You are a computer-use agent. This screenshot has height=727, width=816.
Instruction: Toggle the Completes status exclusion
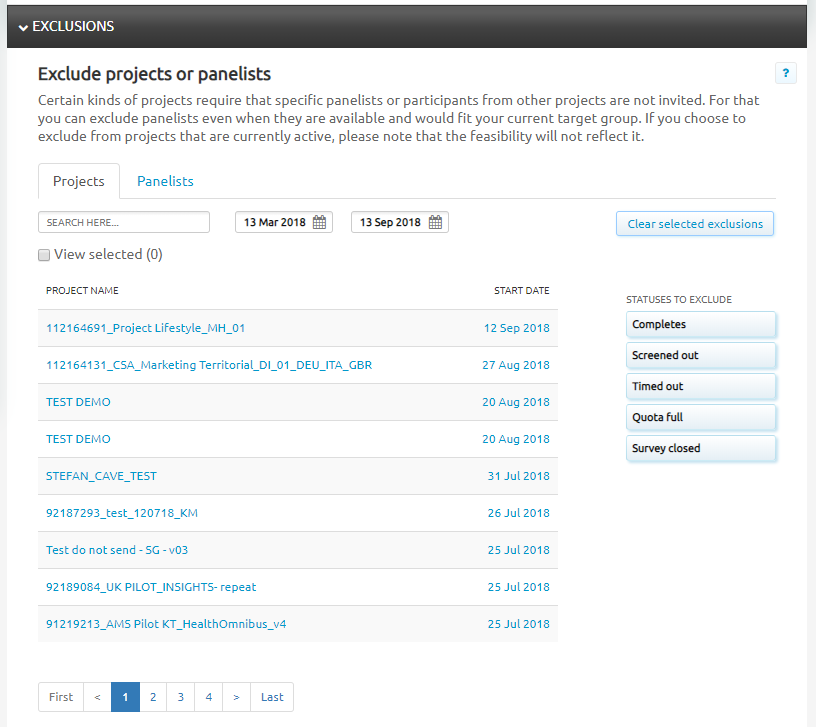701,325
